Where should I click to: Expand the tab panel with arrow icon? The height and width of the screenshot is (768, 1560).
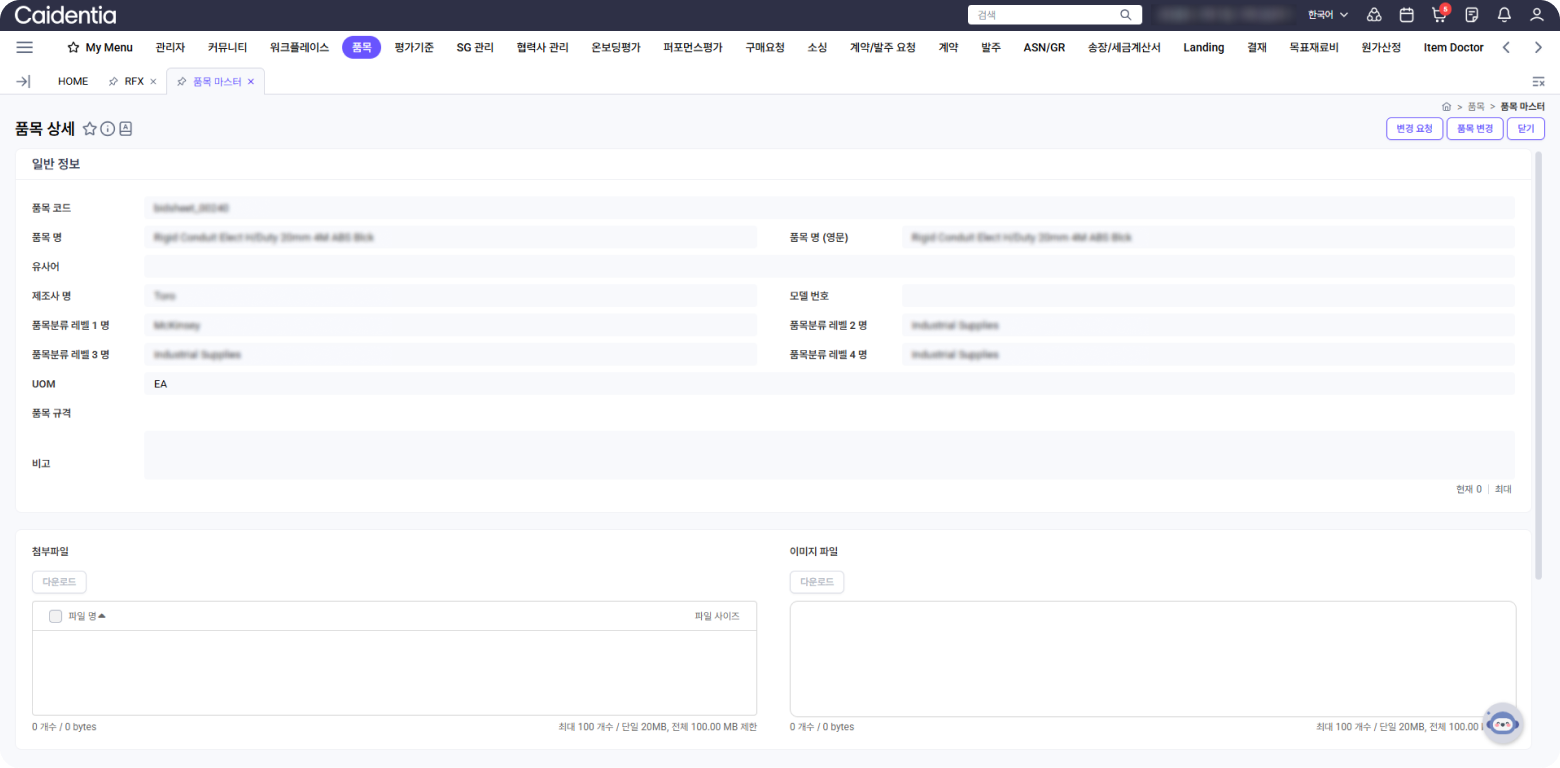tap(24, 82)
